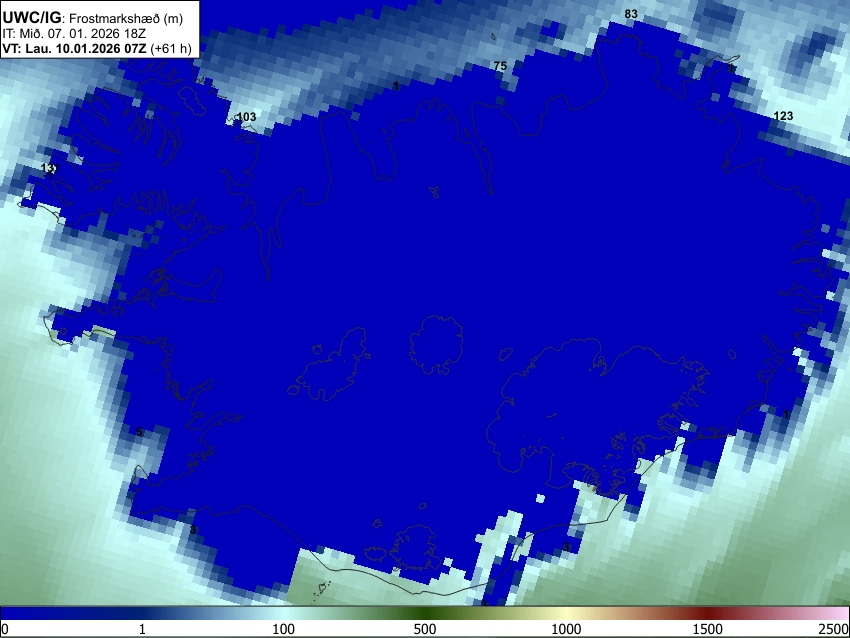This screenshot has width=850, height=638.
Task: Select the 'IT: Mið. 07. 01. 2026 18Z' line
Action: click(x=74, y=34)
